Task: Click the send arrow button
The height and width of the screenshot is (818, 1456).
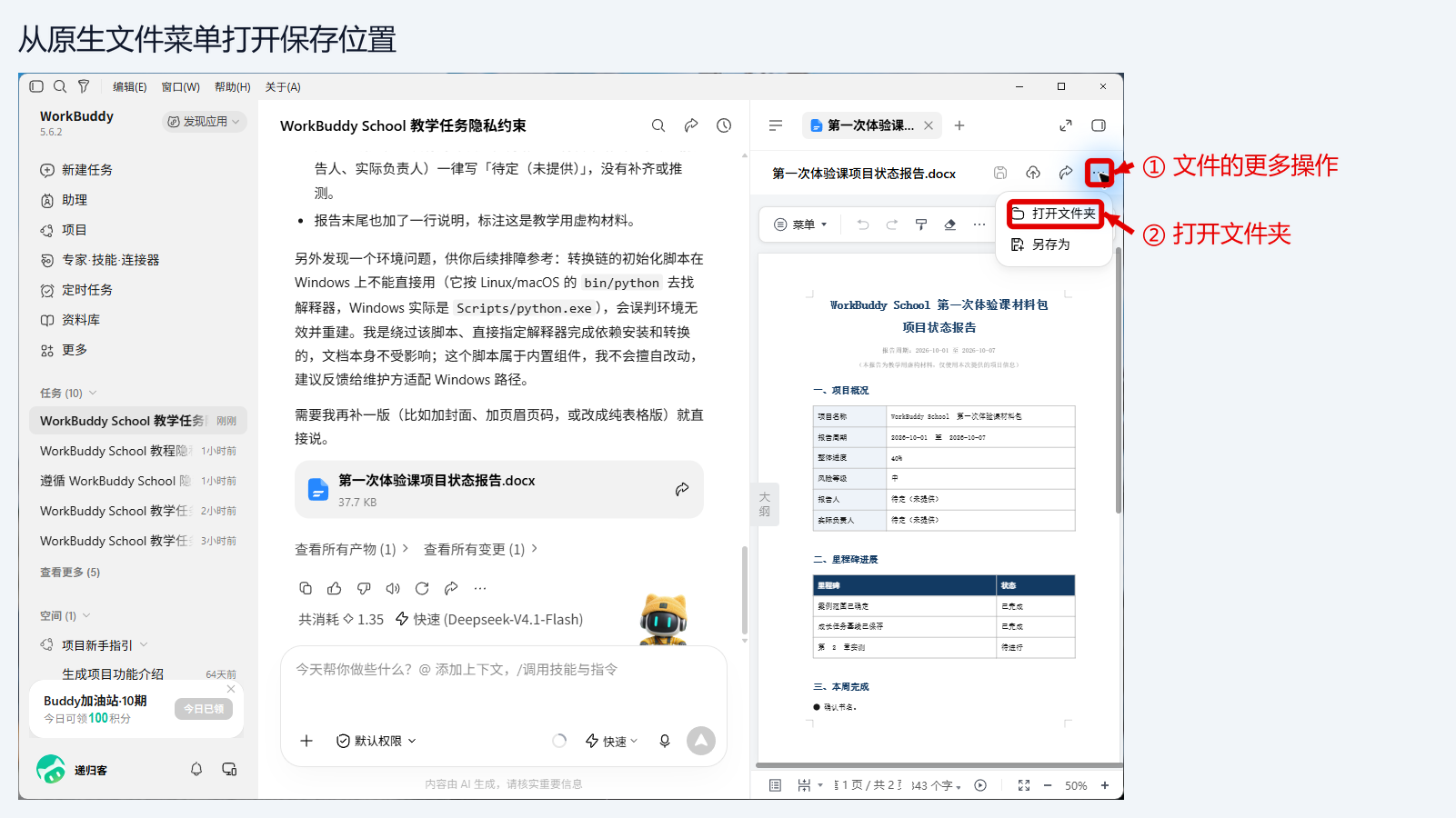Action: (701, 741)
